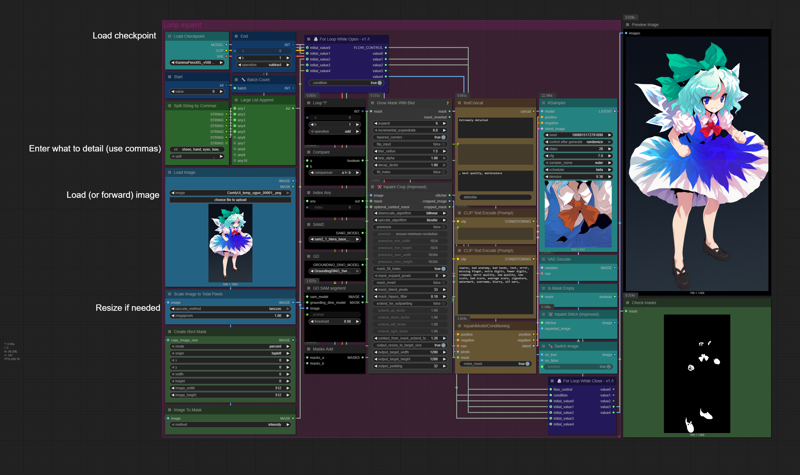This screenshot has height=475, width=800.
Task: Collapse the Image To Mask node dot
Action: click(169, 410)
